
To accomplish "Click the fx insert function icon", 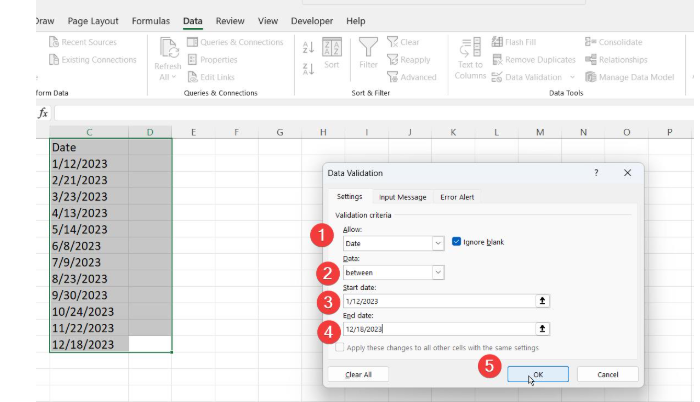I will 43,113.
